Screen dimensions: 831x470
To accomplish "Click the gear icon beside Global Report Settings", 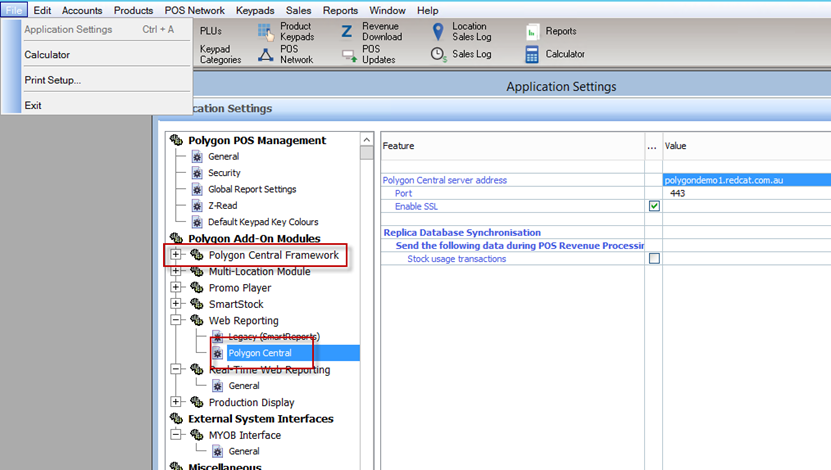I will click(x=197, y=190).
